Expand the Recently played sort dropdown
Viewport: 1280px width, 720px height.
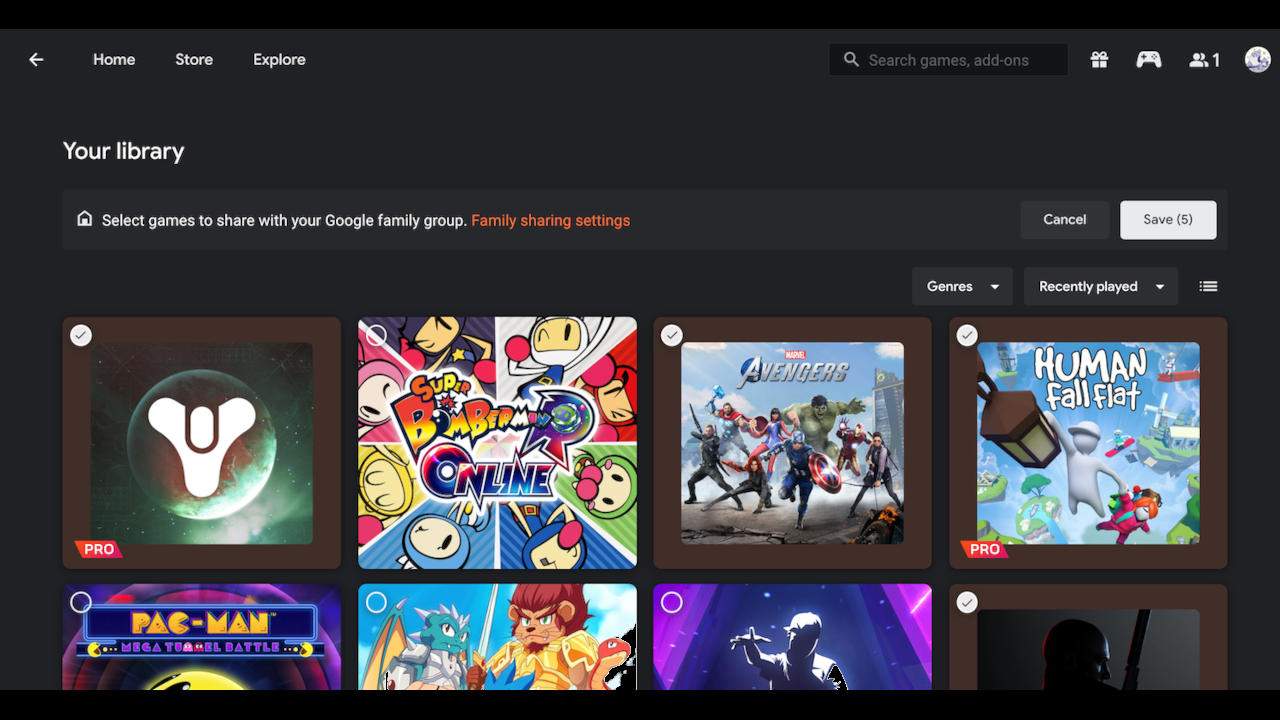point(1100,286)
